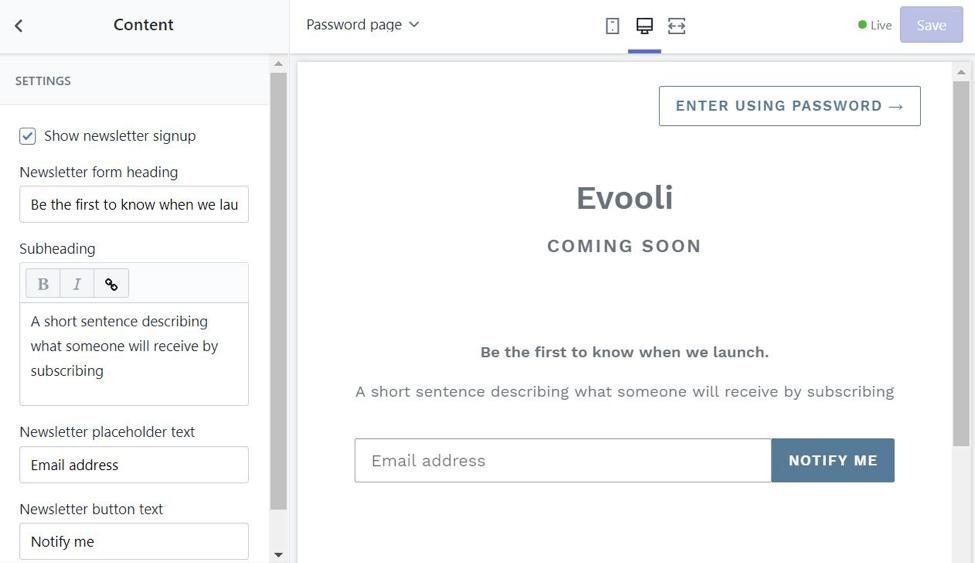Click the green Live status indicator

tap(875, 25)
